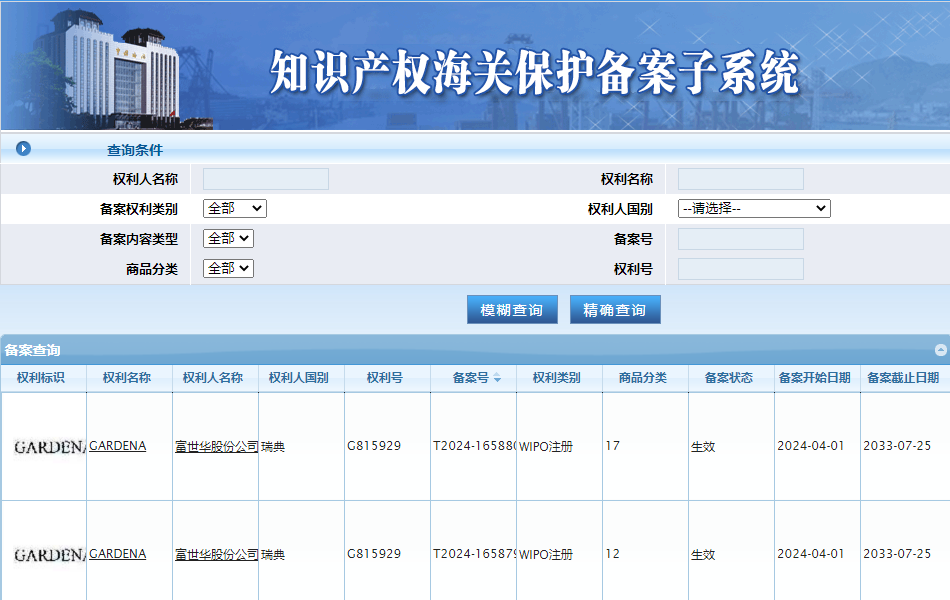The image size is (950, 600).
Task: Click the 备案号 input field
Action: [x=740, y=238]
